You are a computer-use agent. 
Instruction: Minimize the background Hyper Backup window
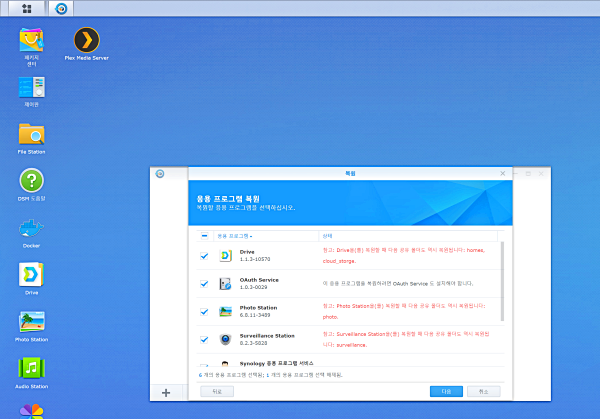[516, 174]
